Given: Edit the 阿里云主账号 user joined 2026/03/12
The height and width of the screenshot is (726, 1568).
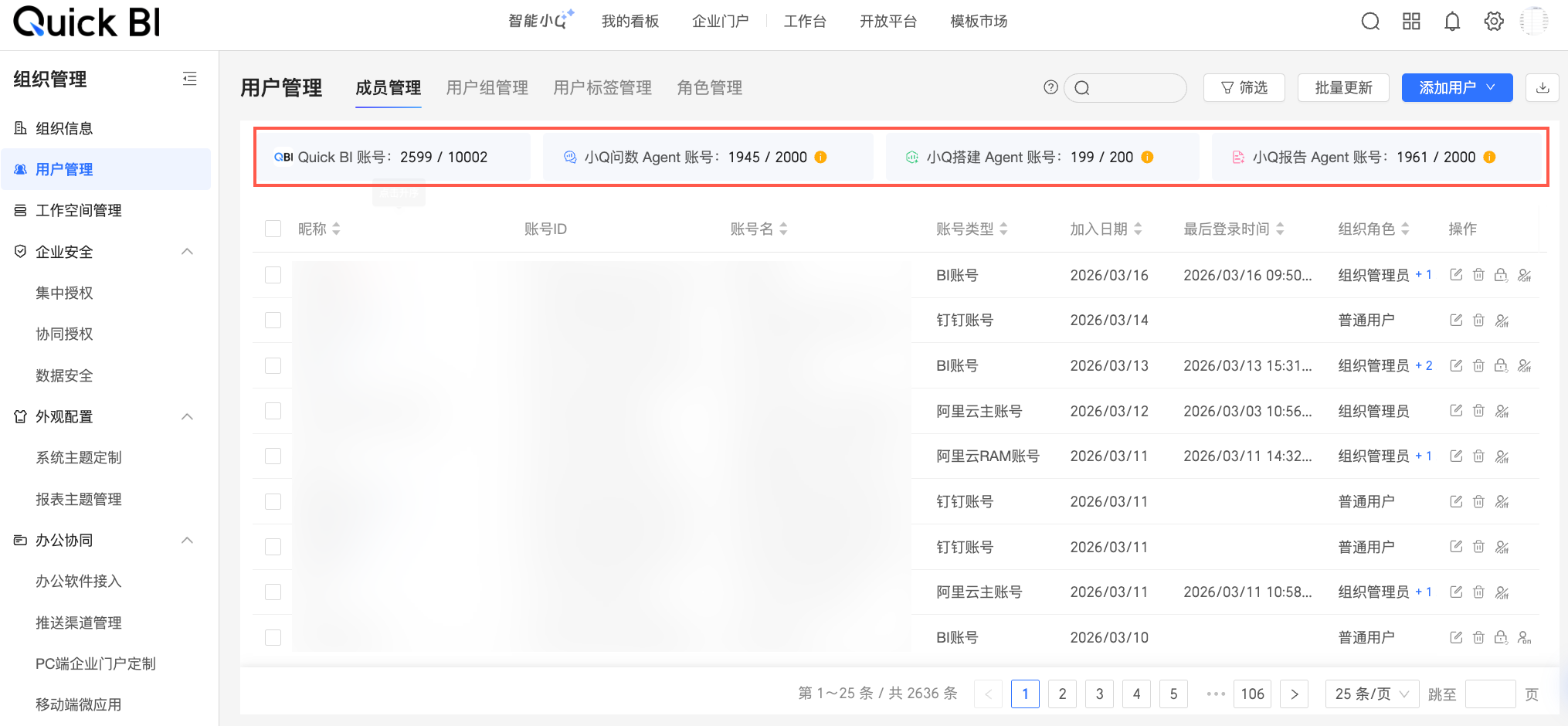Looking at the screenshot, I should (x=1456, y=411).
